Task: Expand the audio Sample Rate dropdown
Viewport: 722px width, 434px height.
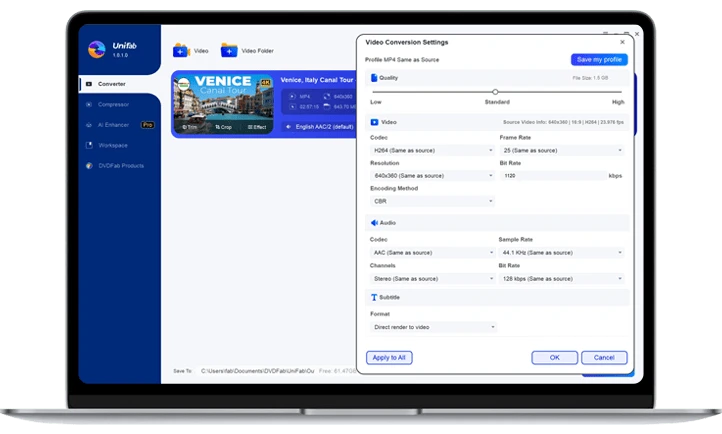Action: (x=561, y=253)
